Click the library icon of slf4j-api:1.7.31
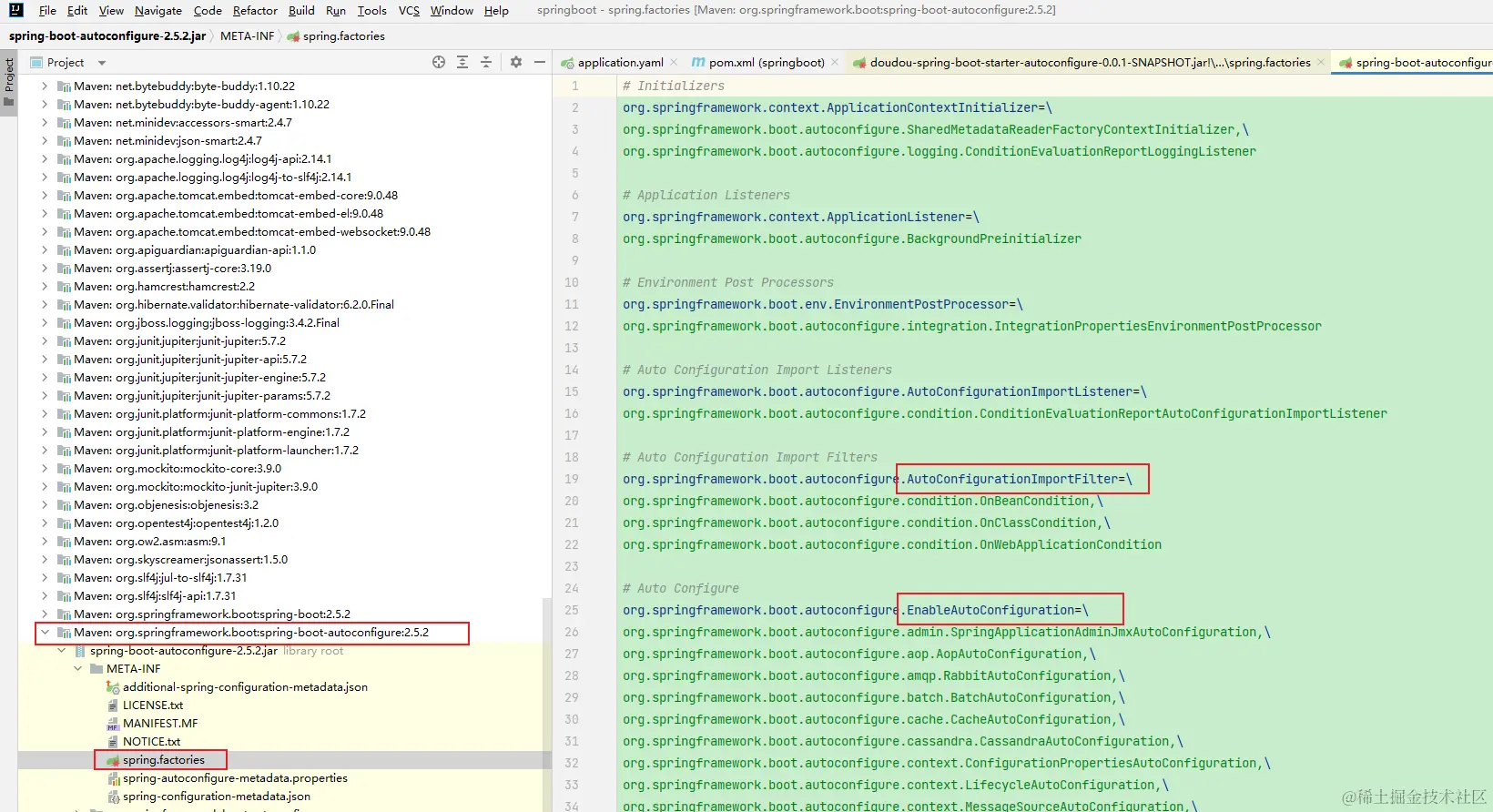The image size is (1493, 812). [x=64, y=596]
